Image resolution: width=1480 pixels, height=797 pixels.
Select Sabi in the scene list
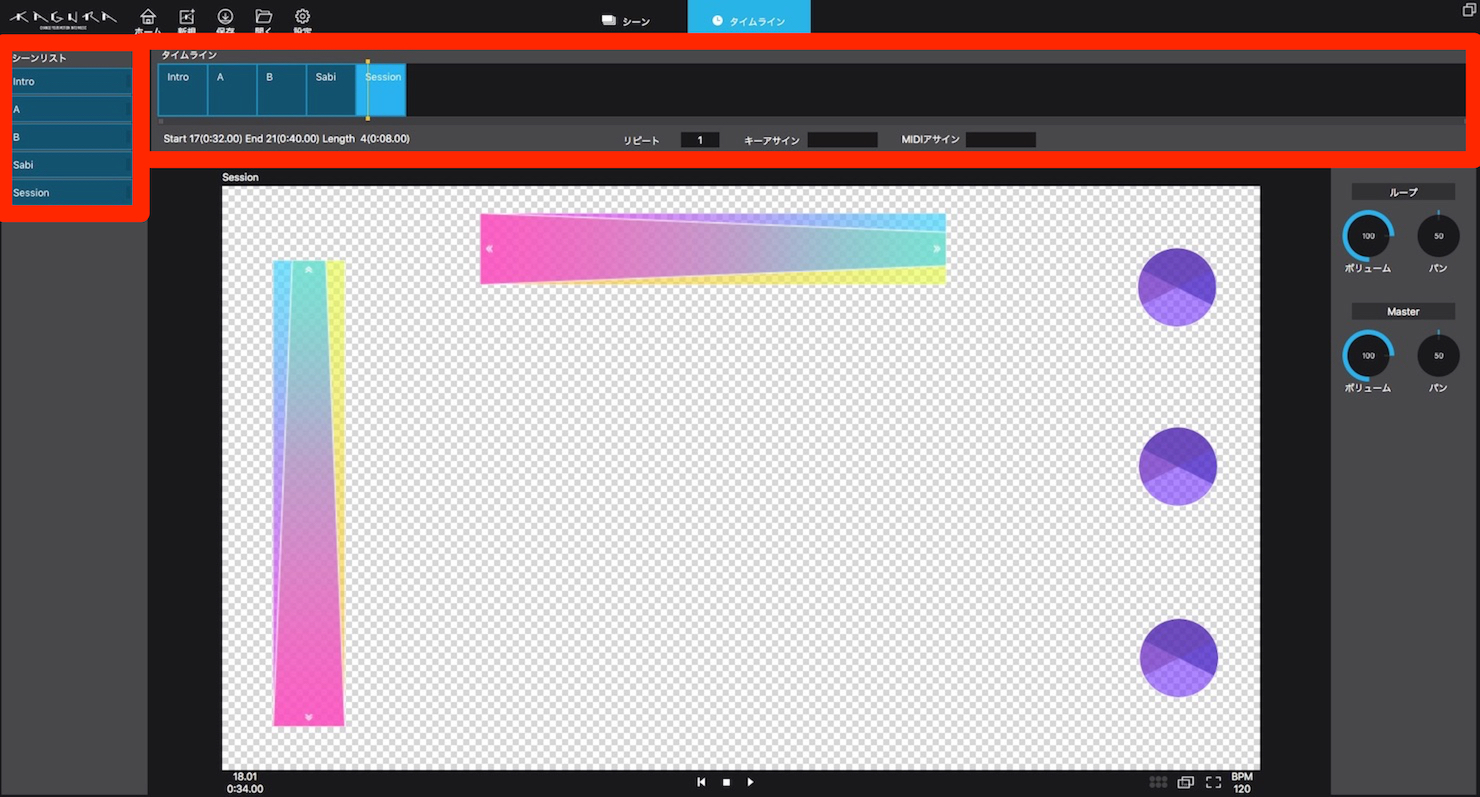71,165
